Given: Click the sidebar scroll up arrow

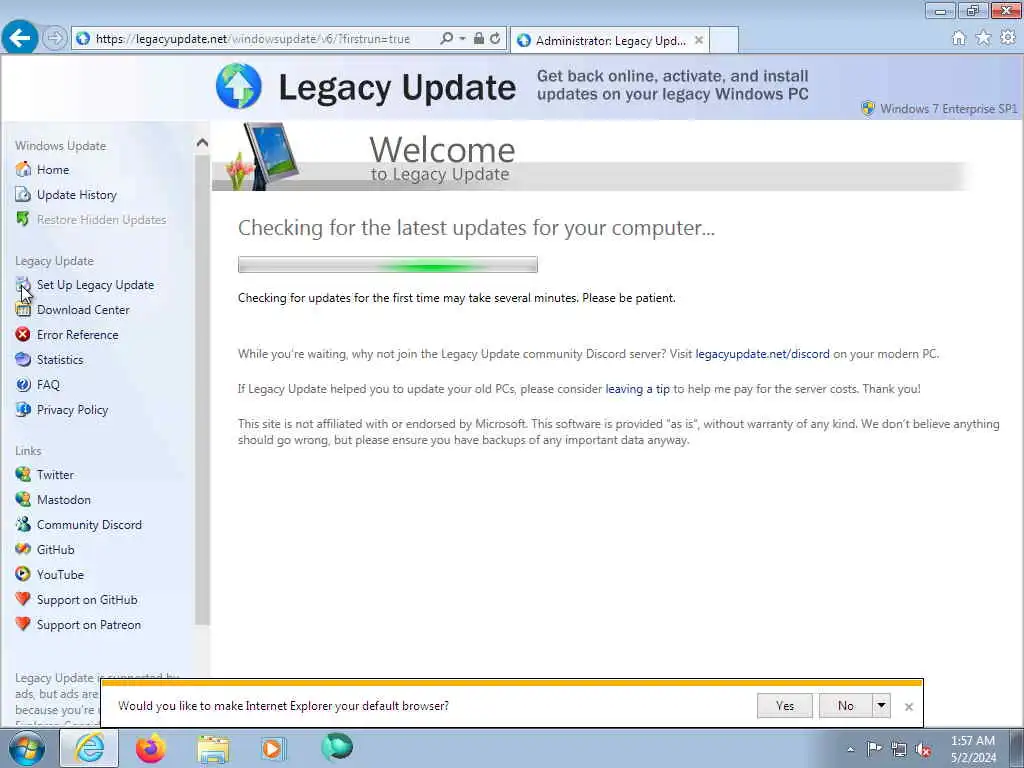Looking at the screenshot, I should 202,142.
